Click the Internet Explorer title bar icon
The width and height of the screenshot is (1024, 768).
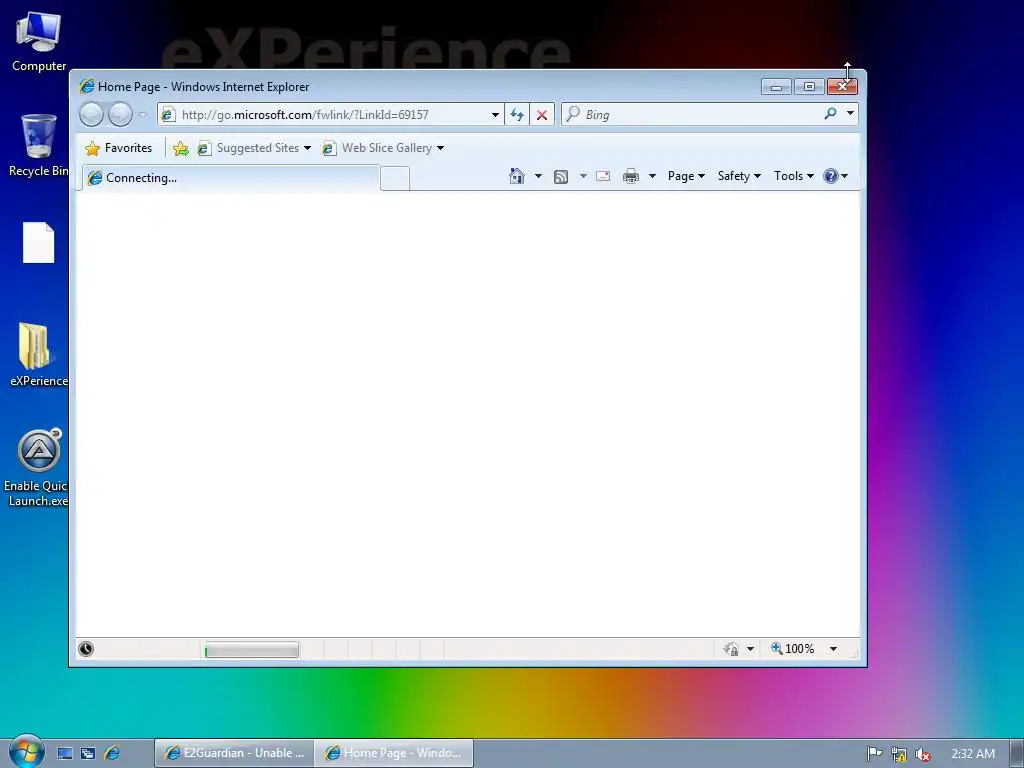(86, 87)
